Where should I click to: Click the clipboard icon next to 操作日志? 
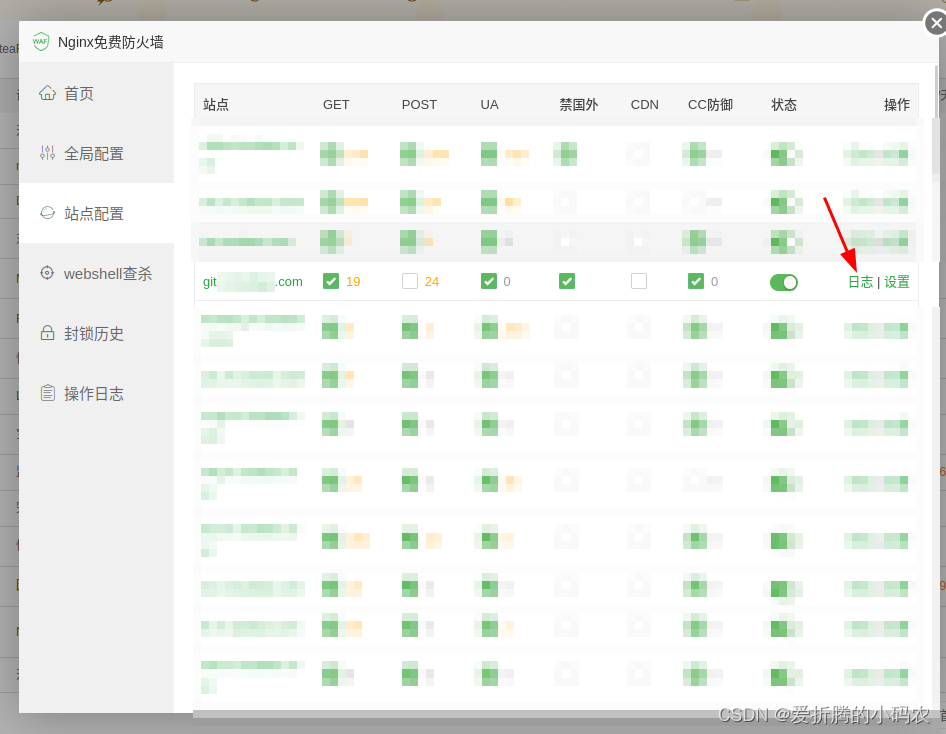click(x=47, y=393)
